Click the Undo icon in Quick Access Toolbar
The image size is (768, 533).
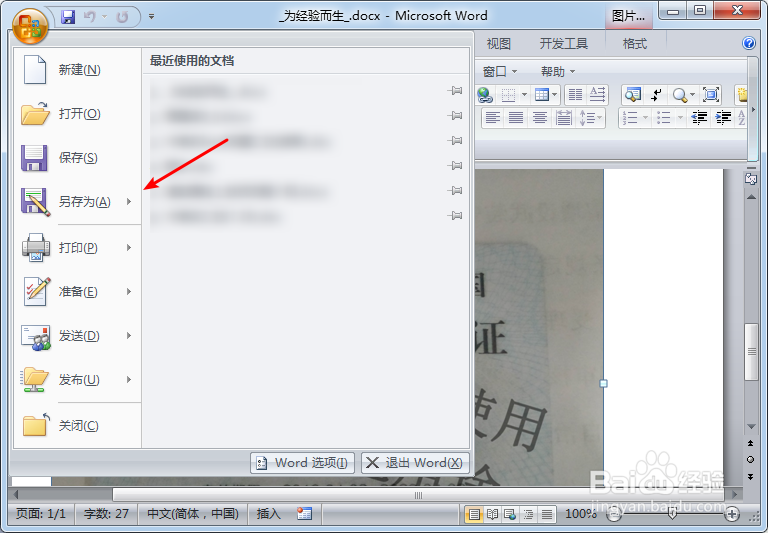pyautogui.click(x=90, y=17)
